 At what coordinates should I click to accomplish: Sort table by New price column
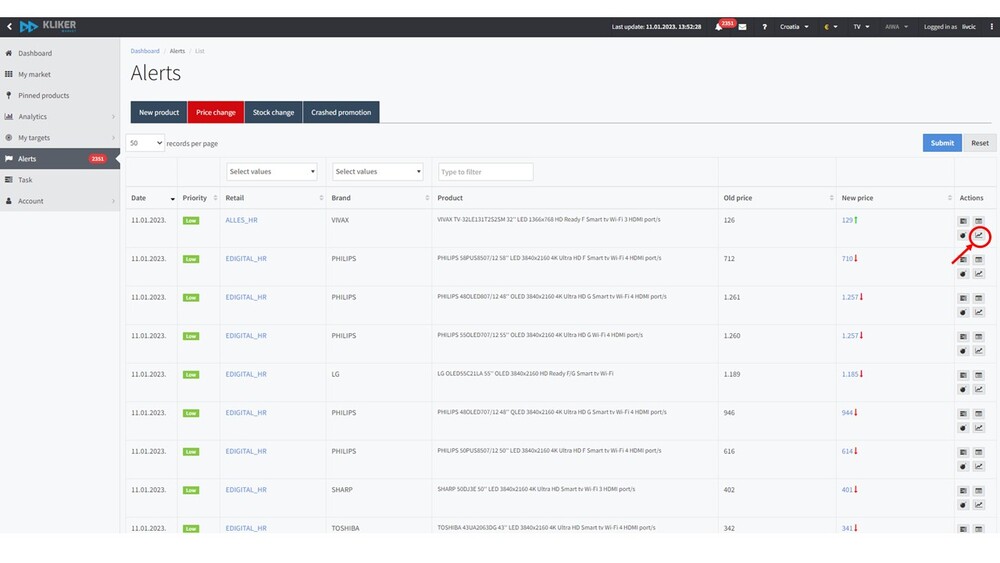(895, 198)
